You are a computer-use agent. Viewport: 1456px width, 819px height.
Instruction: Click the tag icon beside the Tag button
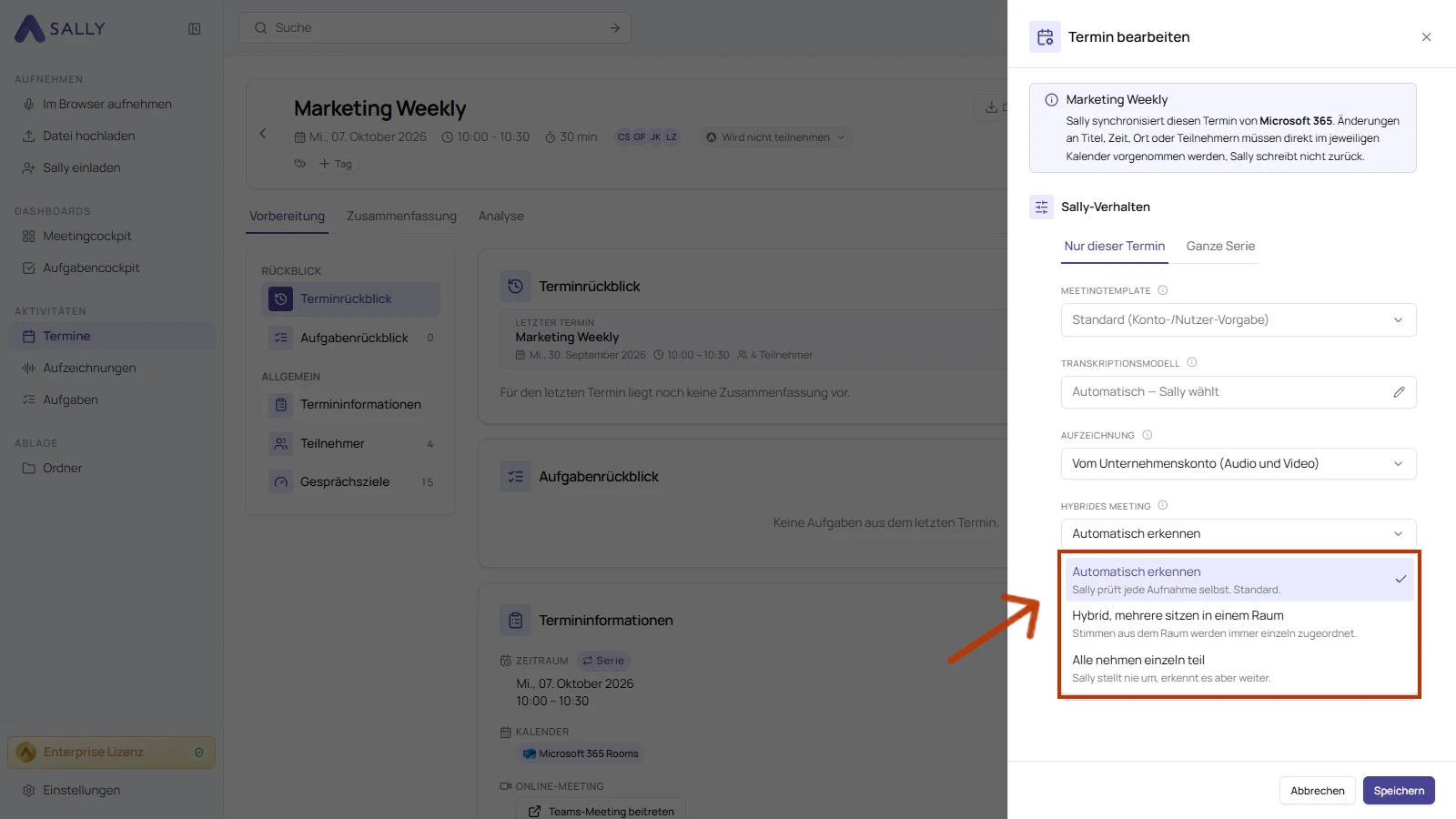pos(299,164)
